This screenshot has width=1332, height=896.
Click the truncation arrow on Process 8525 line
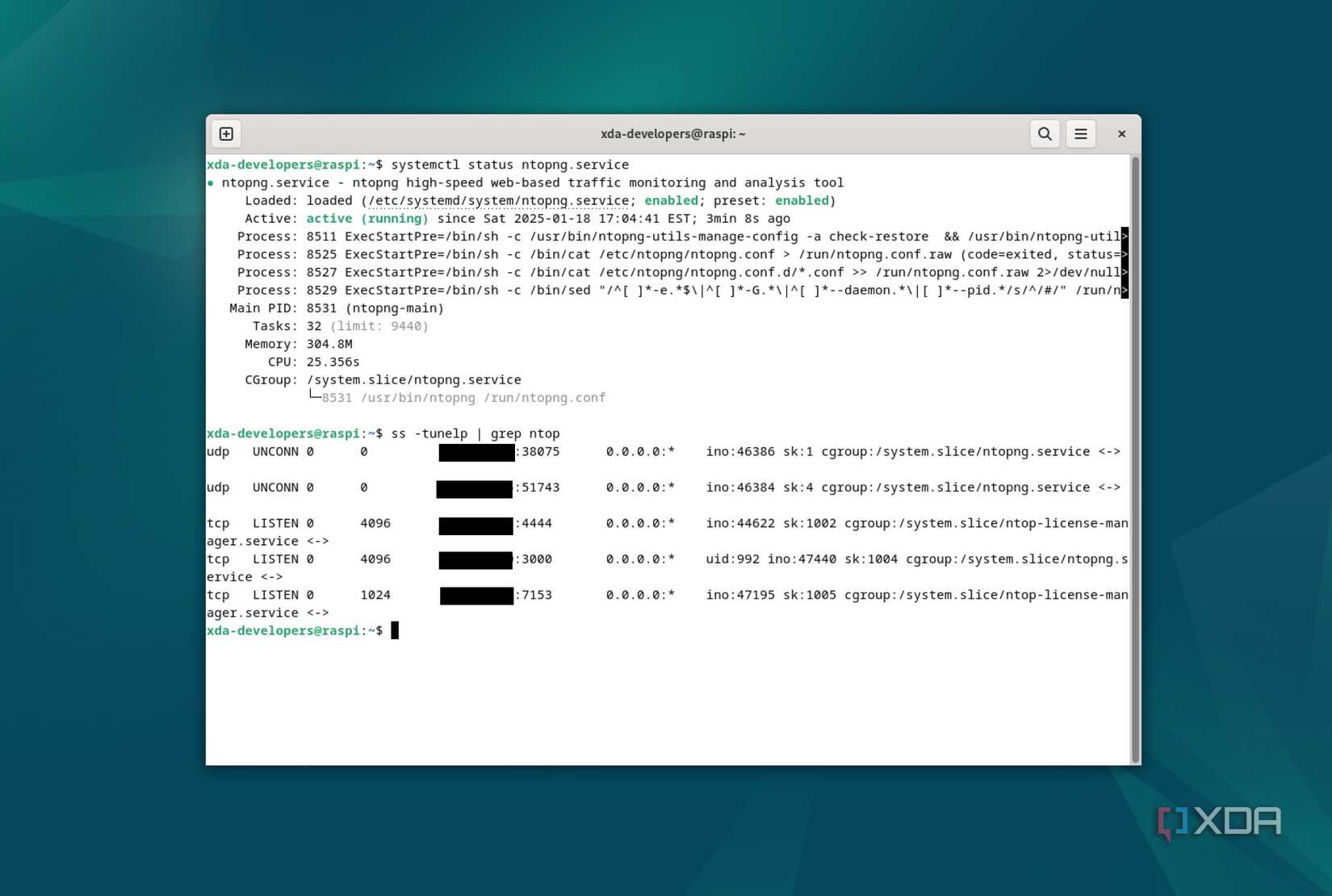click(x=1125, y=254)
